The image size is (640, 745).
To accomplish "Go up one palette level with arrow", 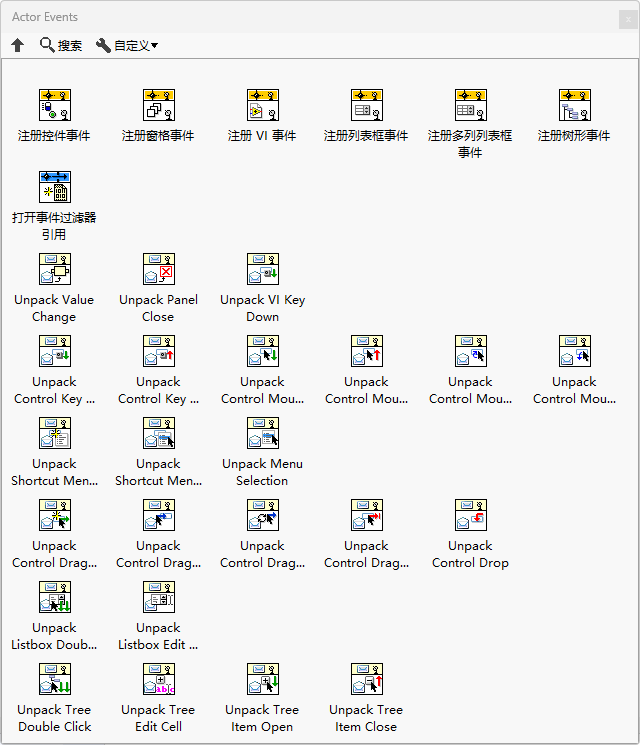I will (x=18, y=46).
